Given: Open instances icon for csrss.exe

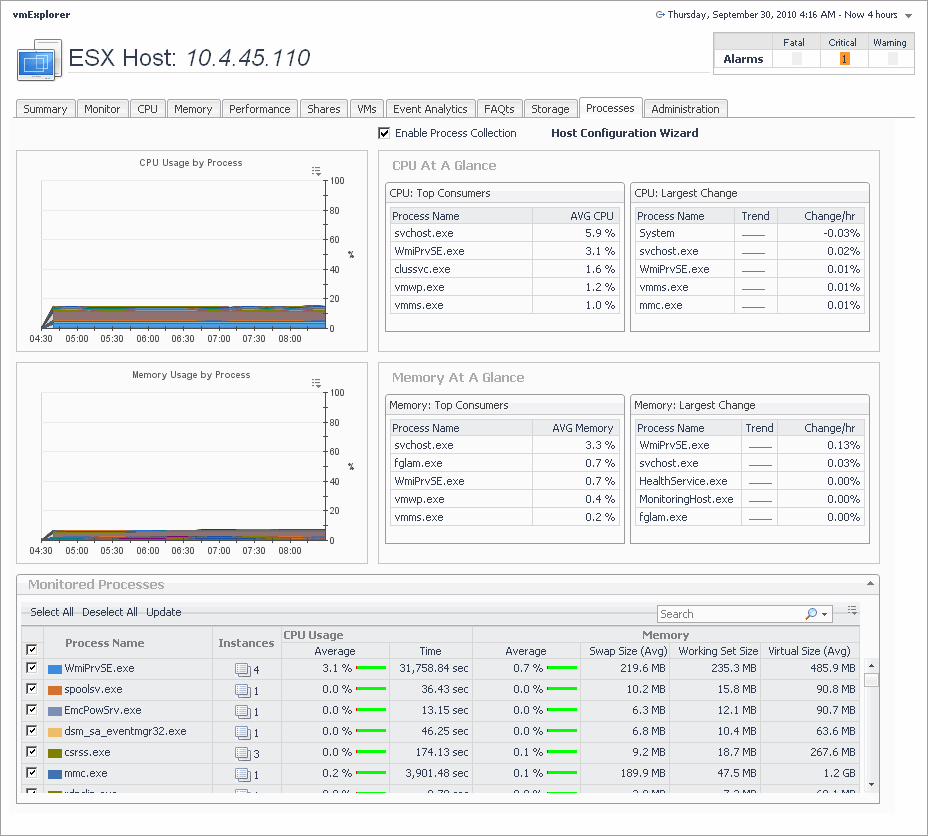Looking at the screenshot, I should coord(241,753).
